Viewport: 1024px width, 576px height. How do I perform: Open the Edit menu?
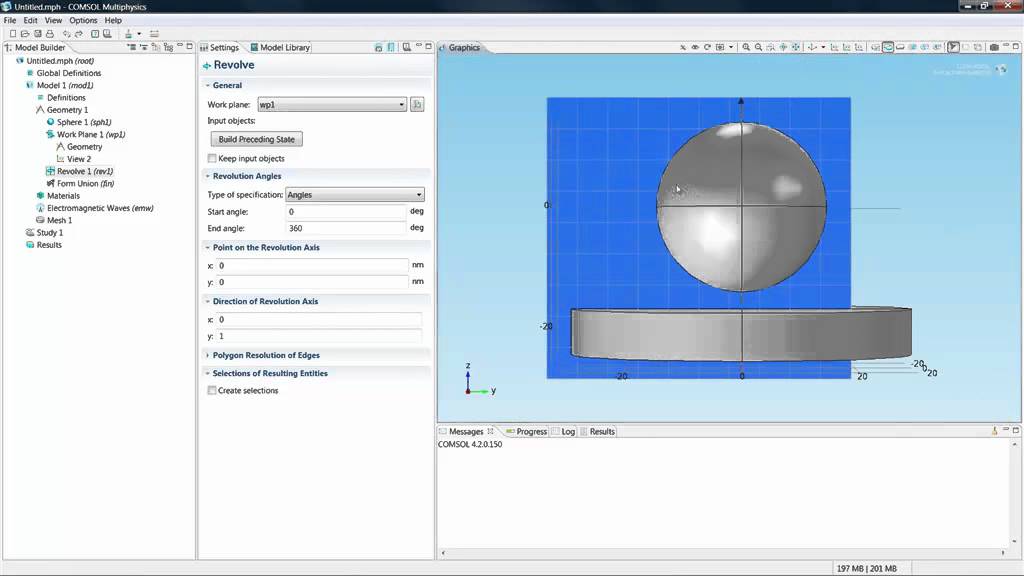tap(30, 20)
